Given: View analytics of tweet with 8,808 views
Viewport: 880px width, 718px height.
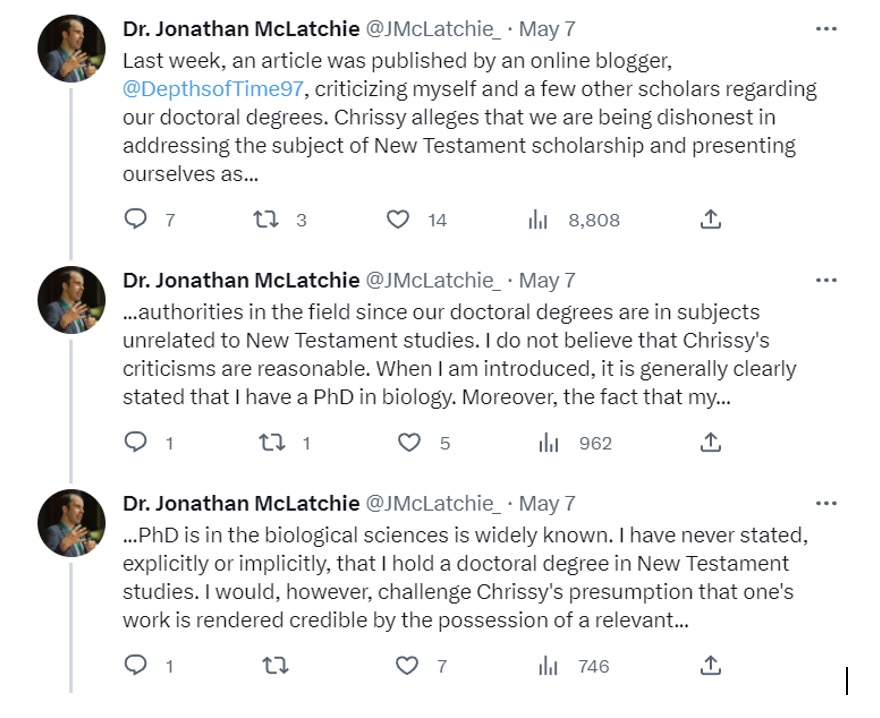Looking at the screenshot, I should (x=539, y=220).
